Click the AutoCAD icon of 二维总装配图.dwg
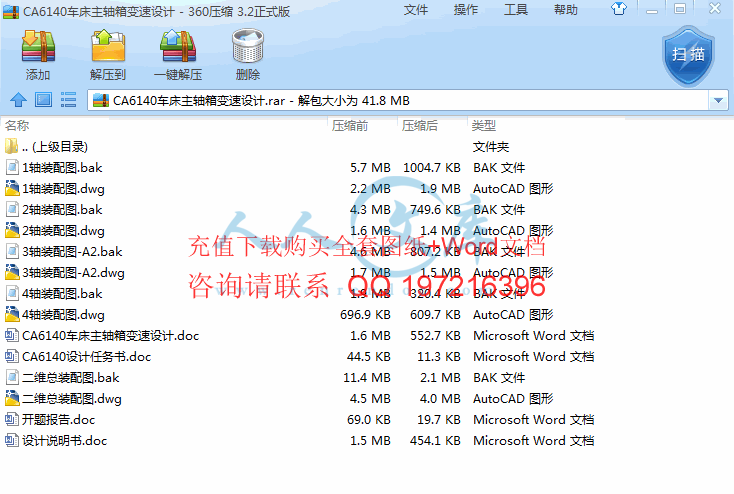The width and height of the screenshot is (734, 494). coord(12,398)
